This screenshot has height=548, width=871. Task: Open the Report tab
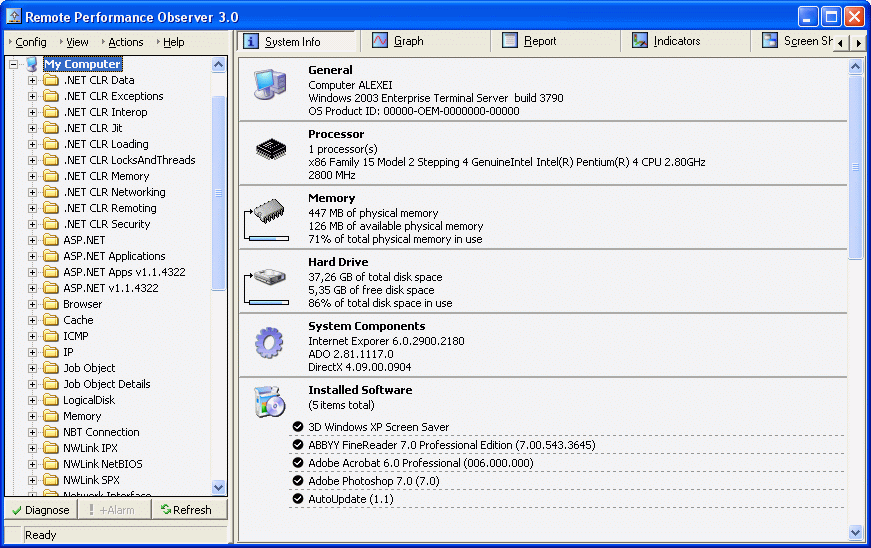tap(555, 41)
